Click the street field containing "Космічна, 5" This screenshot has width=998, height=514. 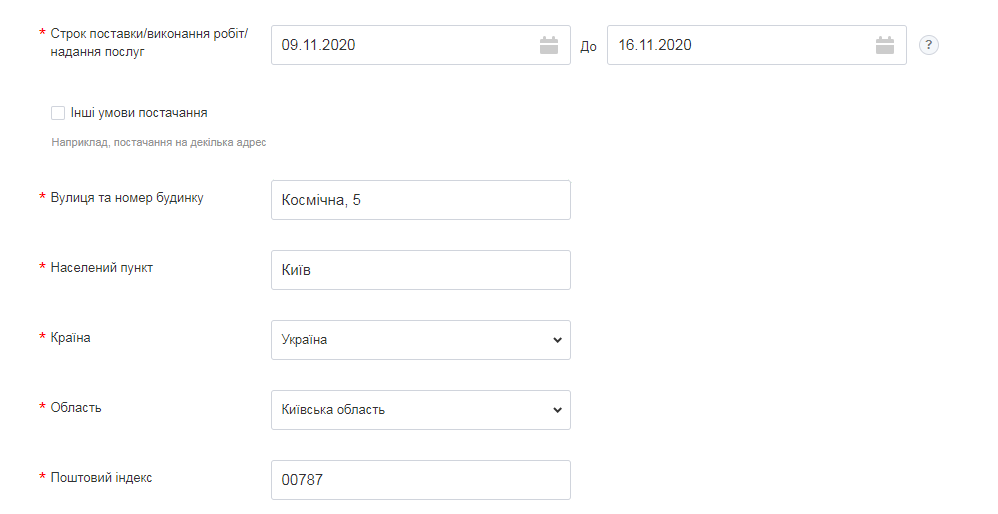coord(420,200)
